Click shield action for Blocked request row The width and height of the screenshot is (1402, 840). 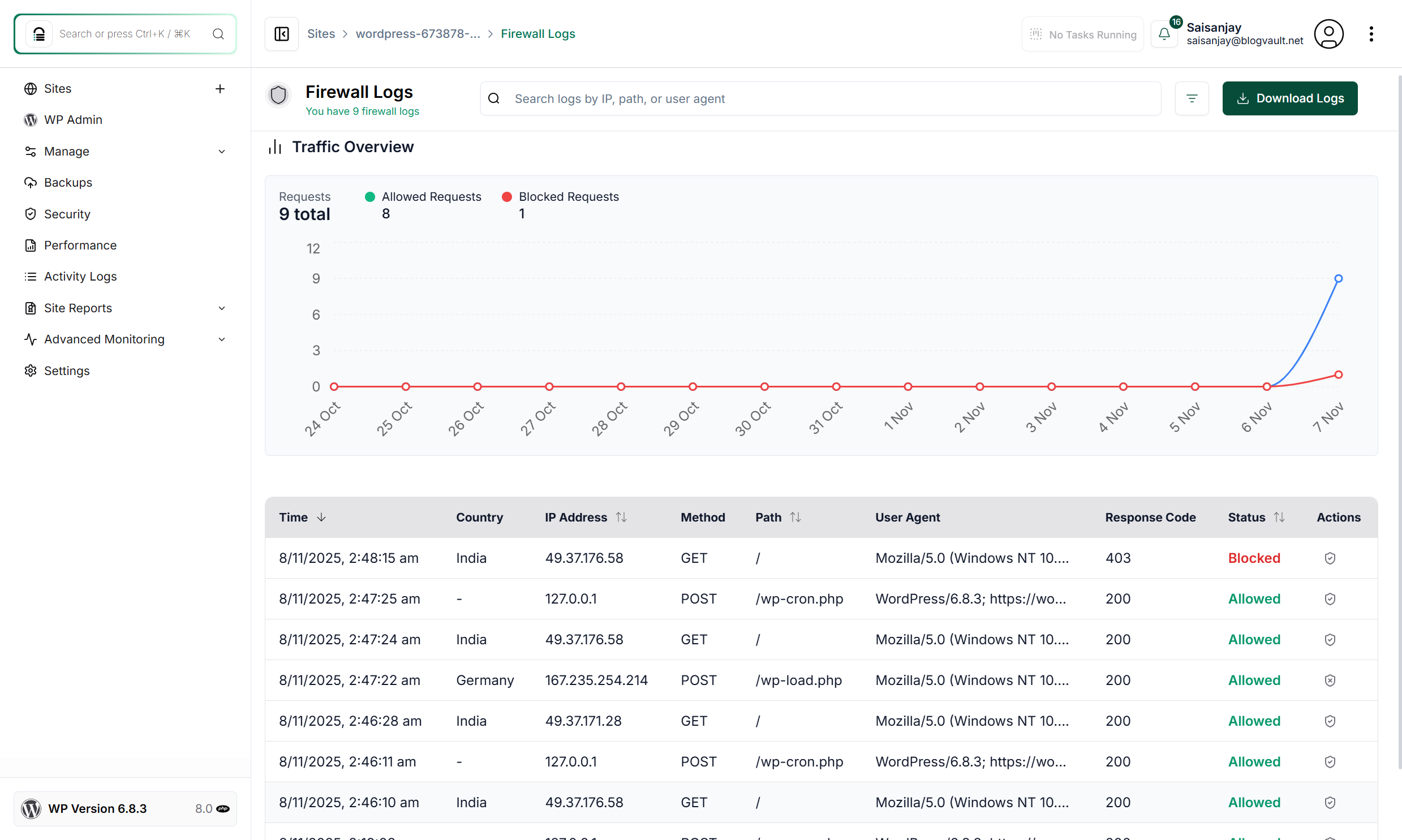click(1330, 558)
